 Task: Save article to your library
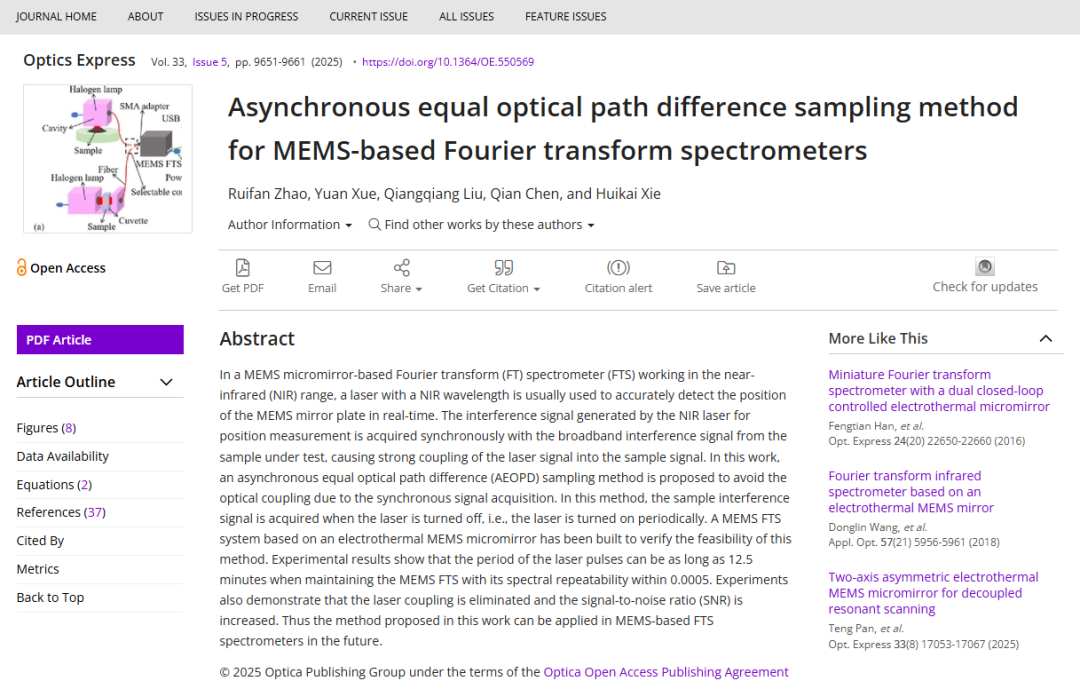coord(726,268)
